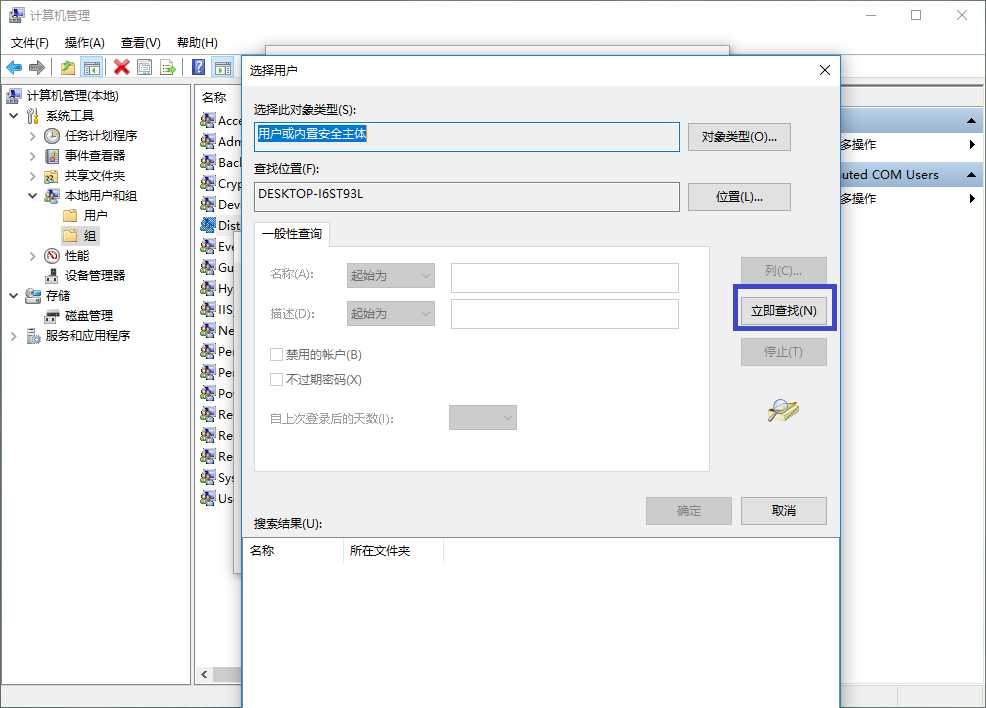Close the 选择用户 dialog
Screen dimensions: 986x708
click(825, 70)
